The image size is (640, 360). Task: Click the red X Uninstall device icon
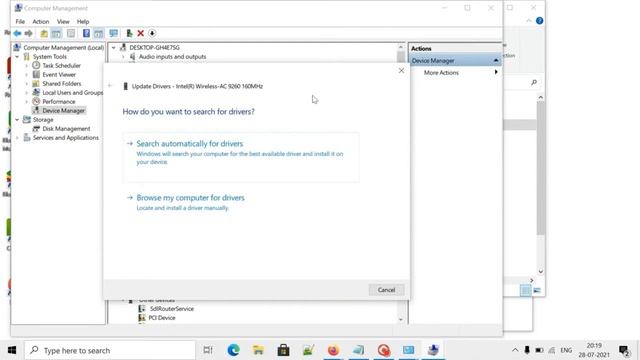click(140, 33)
